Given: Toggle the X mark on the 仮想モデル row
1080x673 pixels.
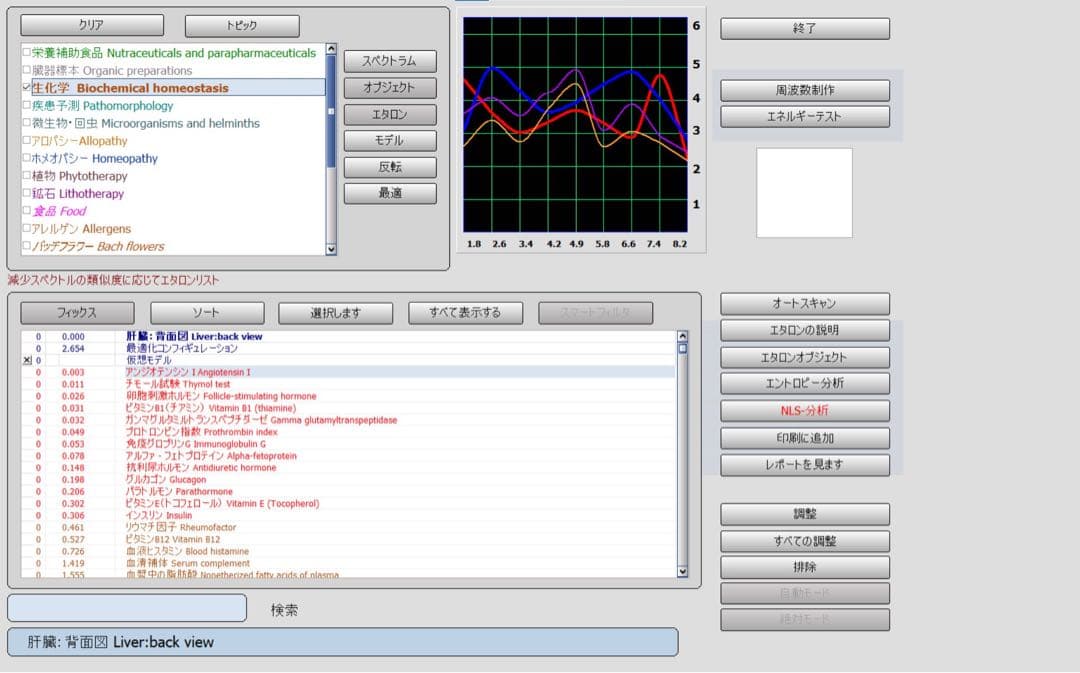Looking at the screenshot, I should tap(27, 360).
